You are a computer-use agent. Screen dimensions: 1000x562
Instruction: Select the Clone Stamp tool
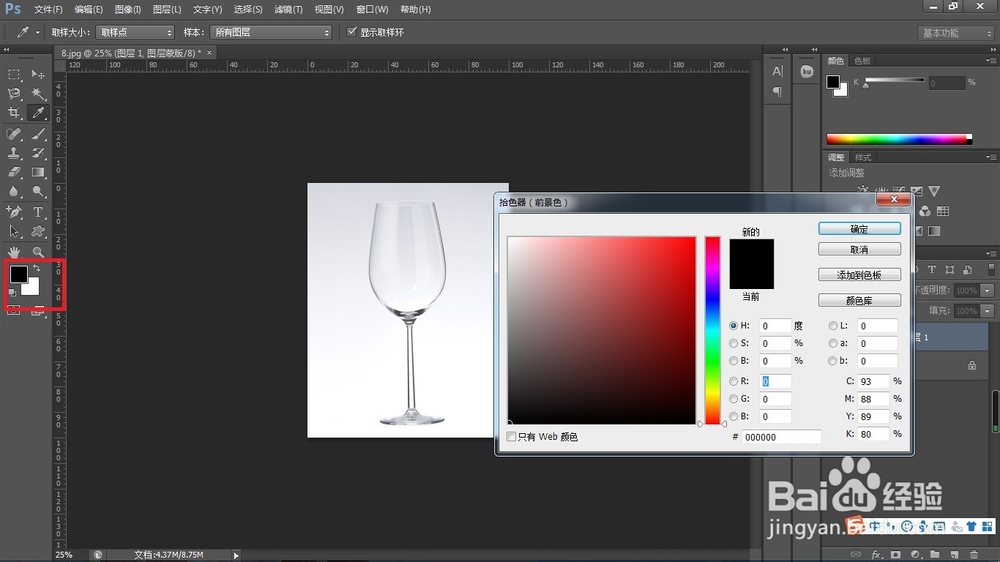tap(14, 153)
